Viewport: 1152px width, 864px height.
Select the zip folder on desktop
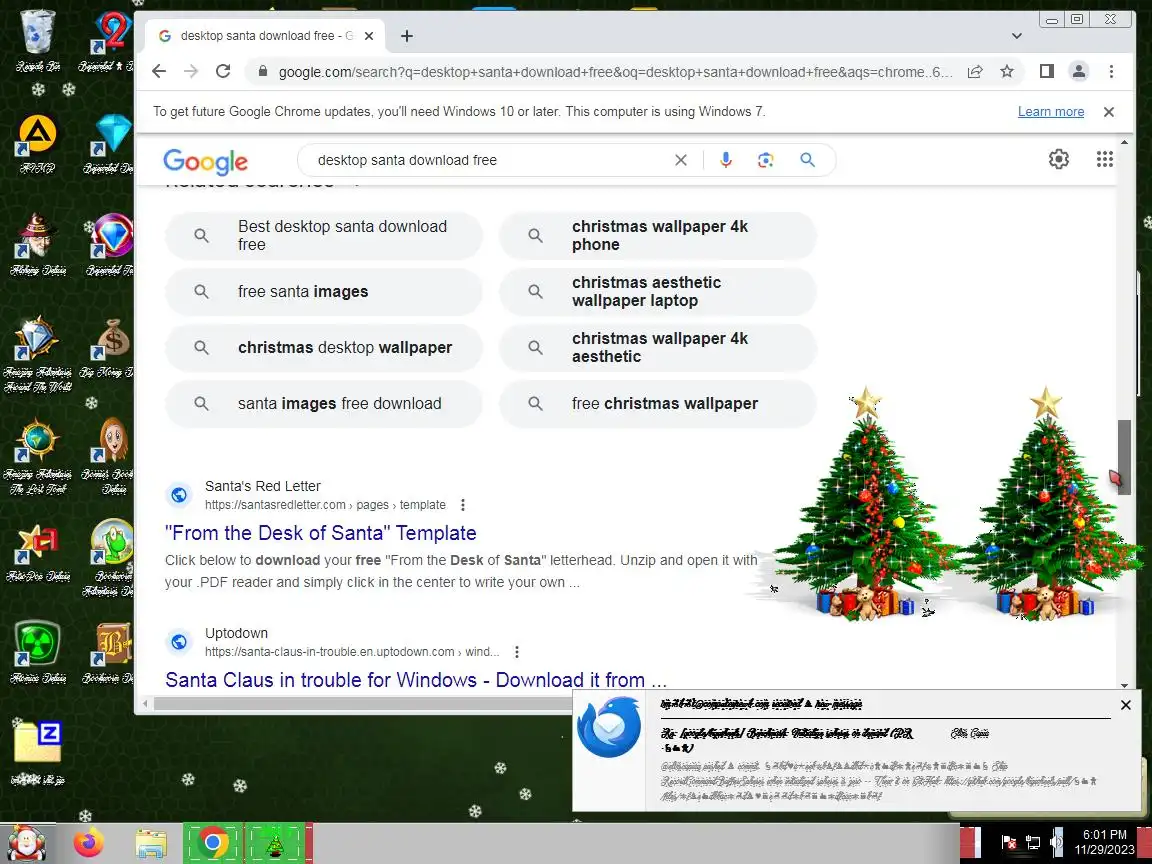(x=37, y=753)
